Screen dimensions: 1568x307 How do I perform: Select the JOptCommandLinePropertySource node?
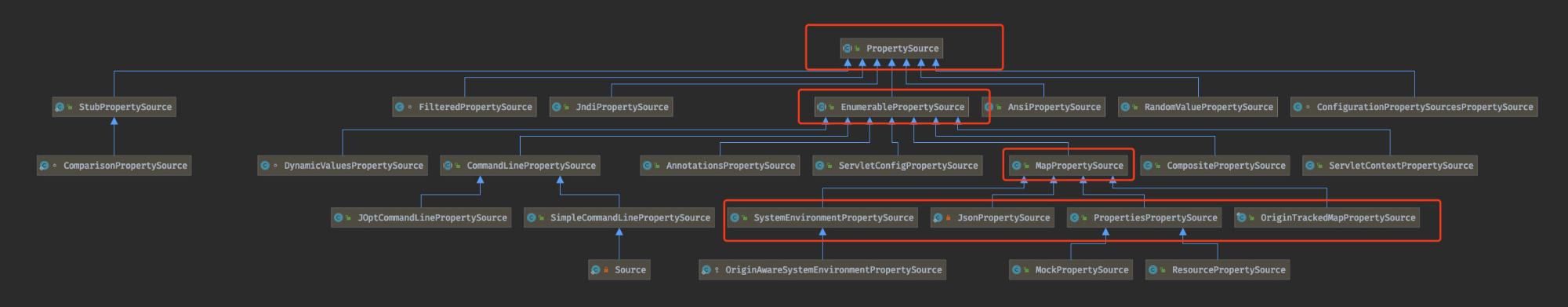pos(421,218)
